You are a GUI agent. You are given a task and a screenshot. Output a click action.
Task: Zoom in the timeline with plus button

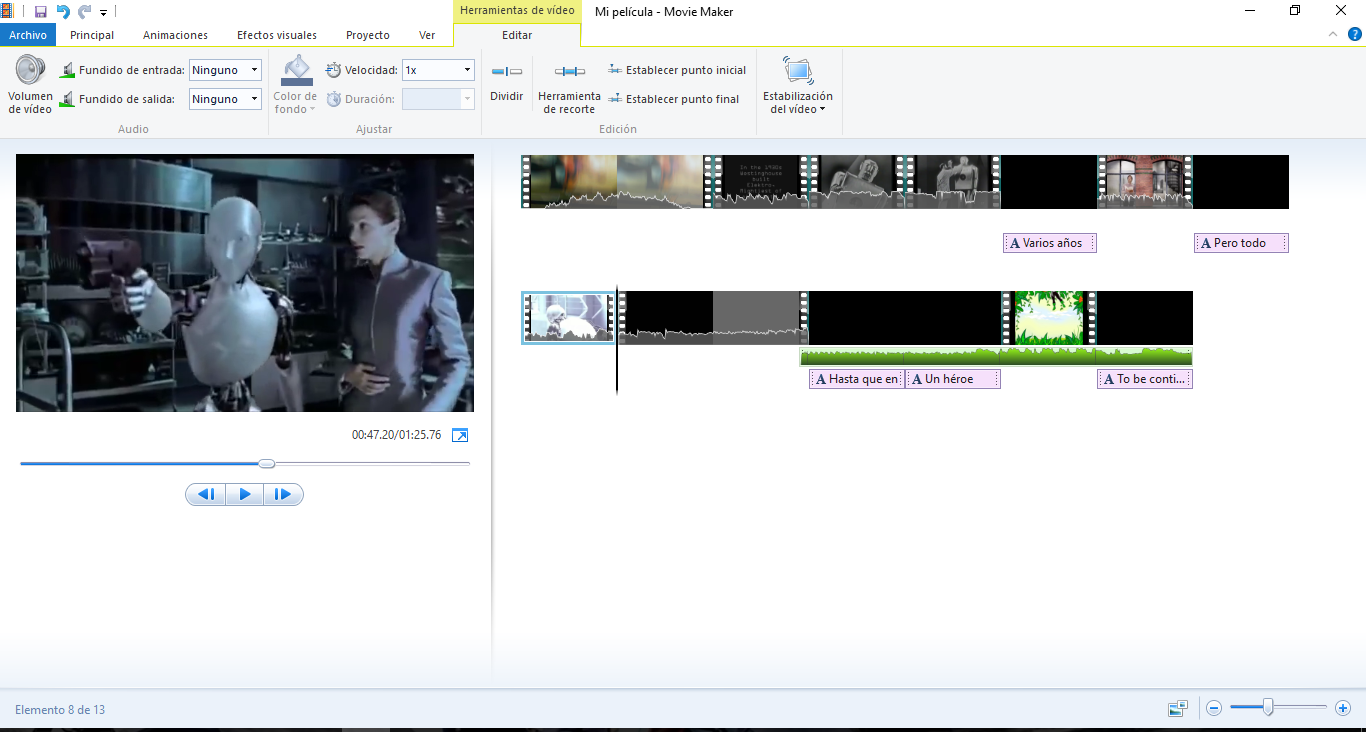click(1343, 708)
